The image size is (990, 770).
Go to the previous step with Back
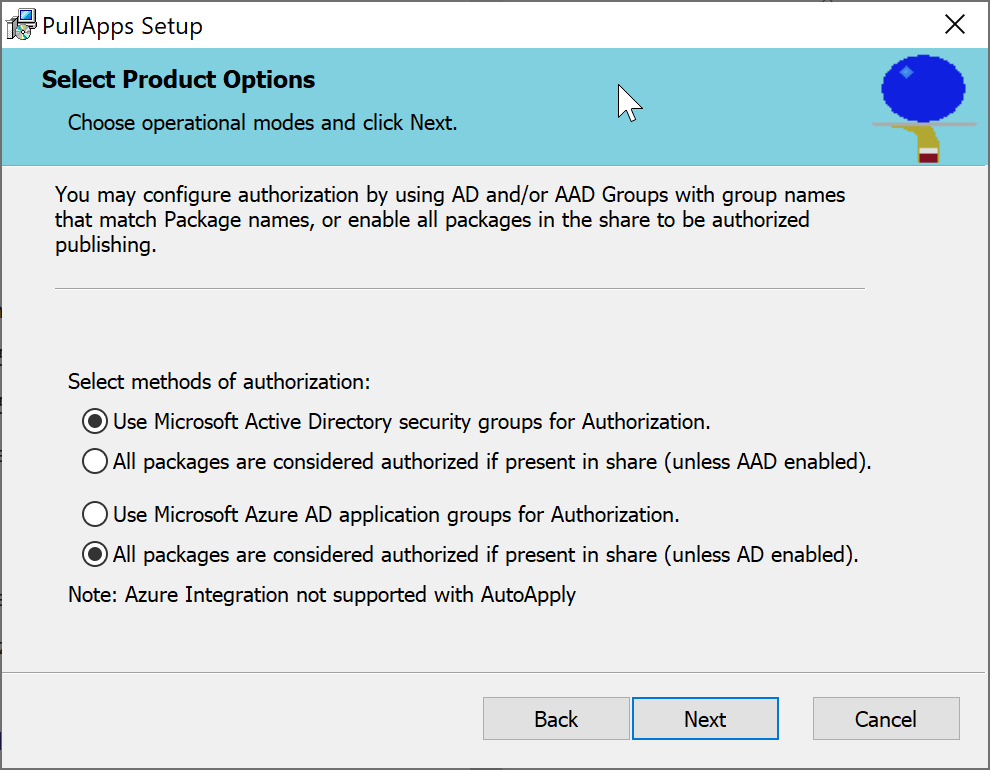coord(556,719)
